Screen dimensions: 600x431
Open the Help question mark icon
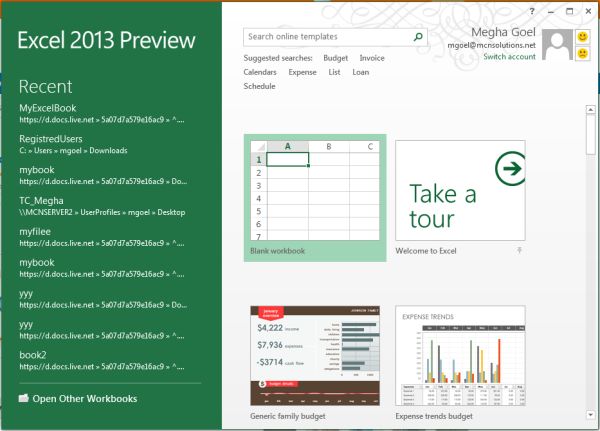tap(532, 11)
